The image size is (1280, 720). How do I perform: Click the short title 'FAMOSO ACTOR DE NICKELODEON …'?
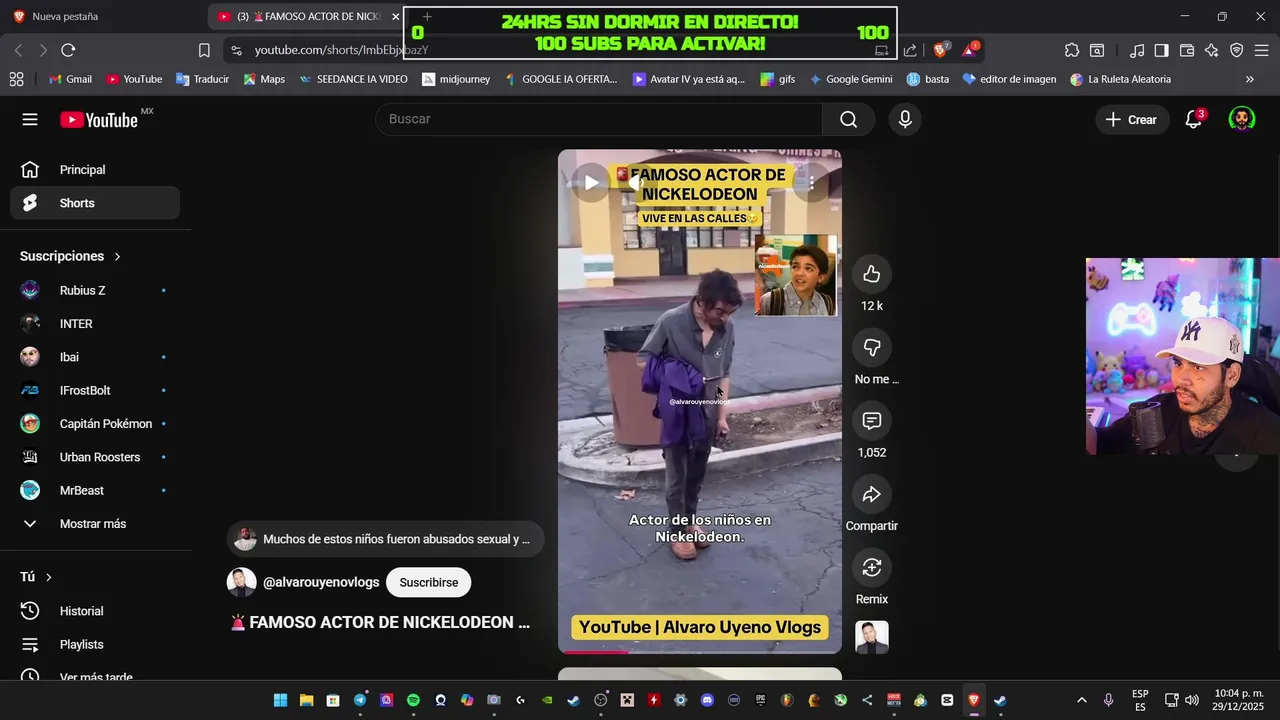(380, 622)
